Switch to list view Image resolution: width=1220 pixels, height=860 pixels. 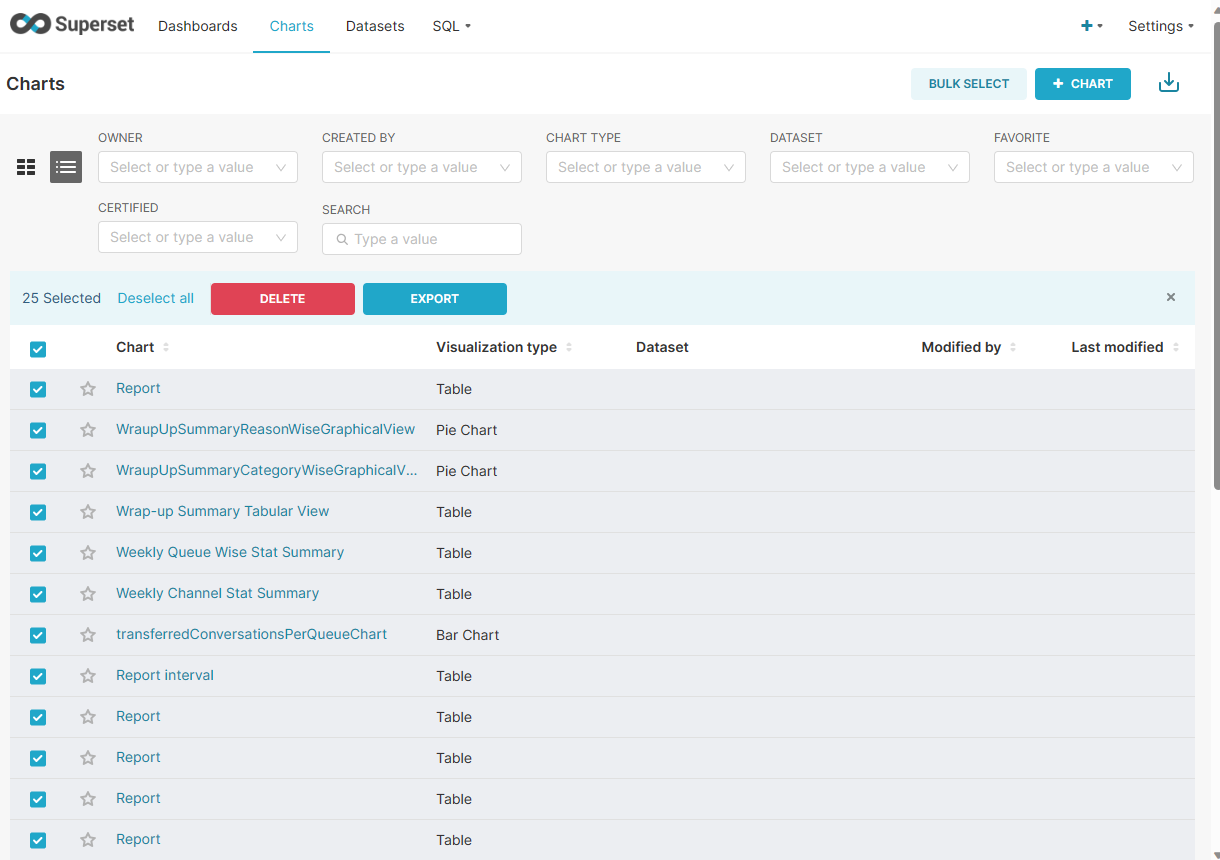coord(66,167)
